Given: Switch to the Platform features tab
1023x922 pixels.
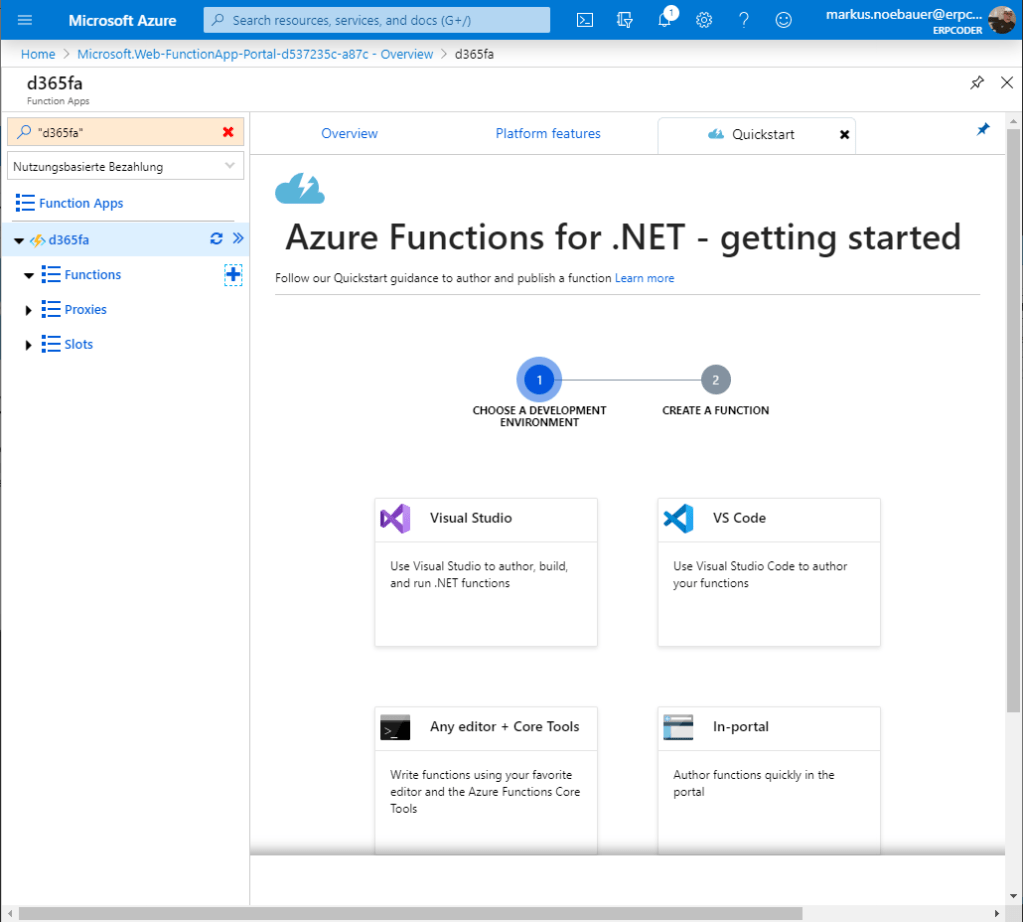Looking at the screenshot, I should coord(547,133).
